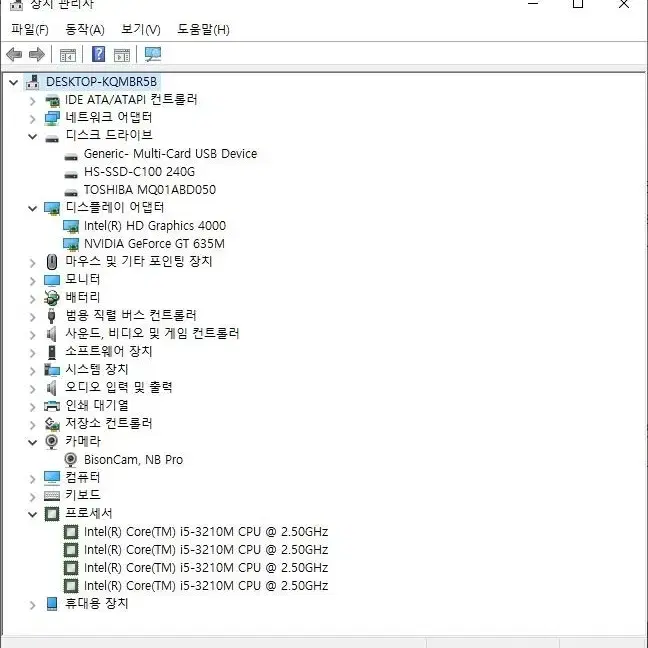Viewport: 648px width, 648px height.
Task: Select the 컴퓨터 category label
Action: (83, 477)
